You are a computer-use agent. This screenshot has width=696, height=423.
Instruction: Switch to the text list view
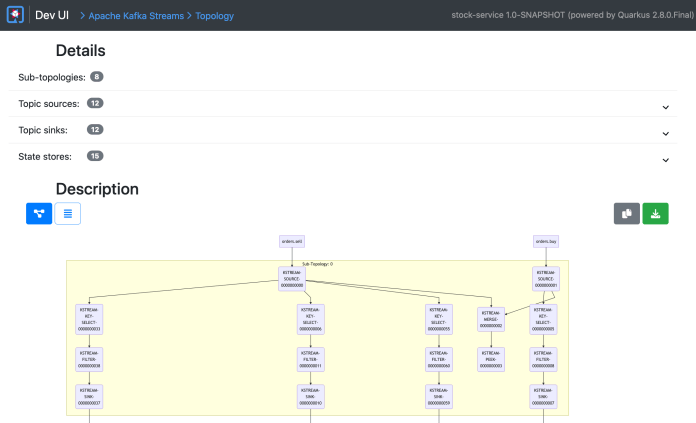tap(67, 213)
